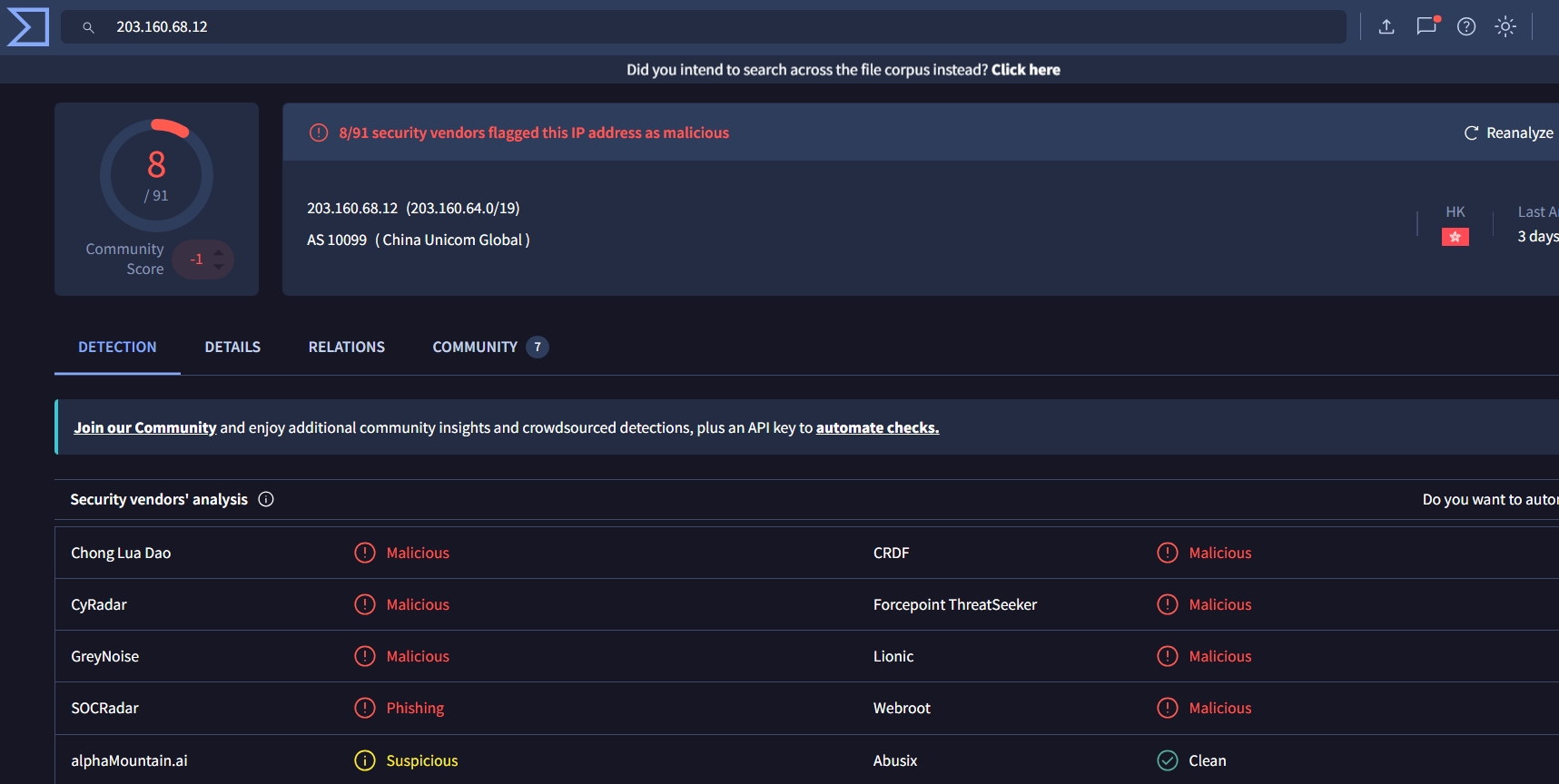Click the Webroot malicious alert icon
This screenshot has height=784, width=1559.
pyautogui.click(x=1168, y=708)
